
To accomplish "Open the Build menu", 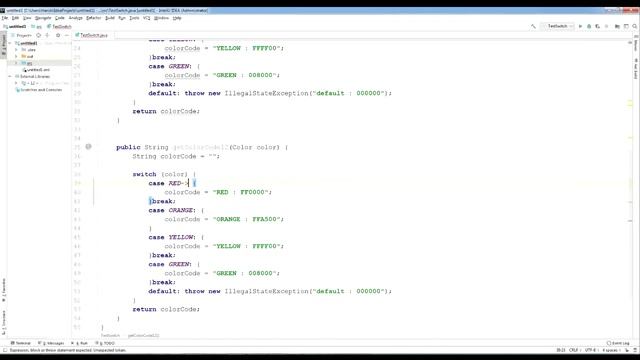I will [110, 18].
